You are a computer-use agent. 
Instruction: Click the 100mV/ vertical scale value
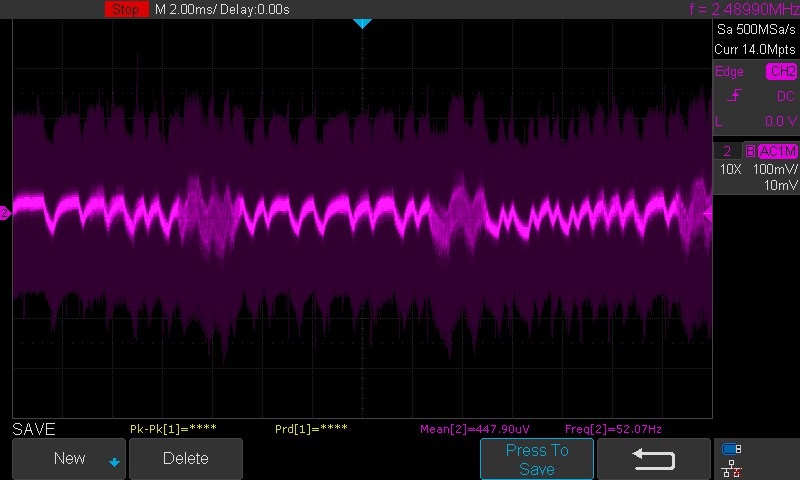click(775, 169)
